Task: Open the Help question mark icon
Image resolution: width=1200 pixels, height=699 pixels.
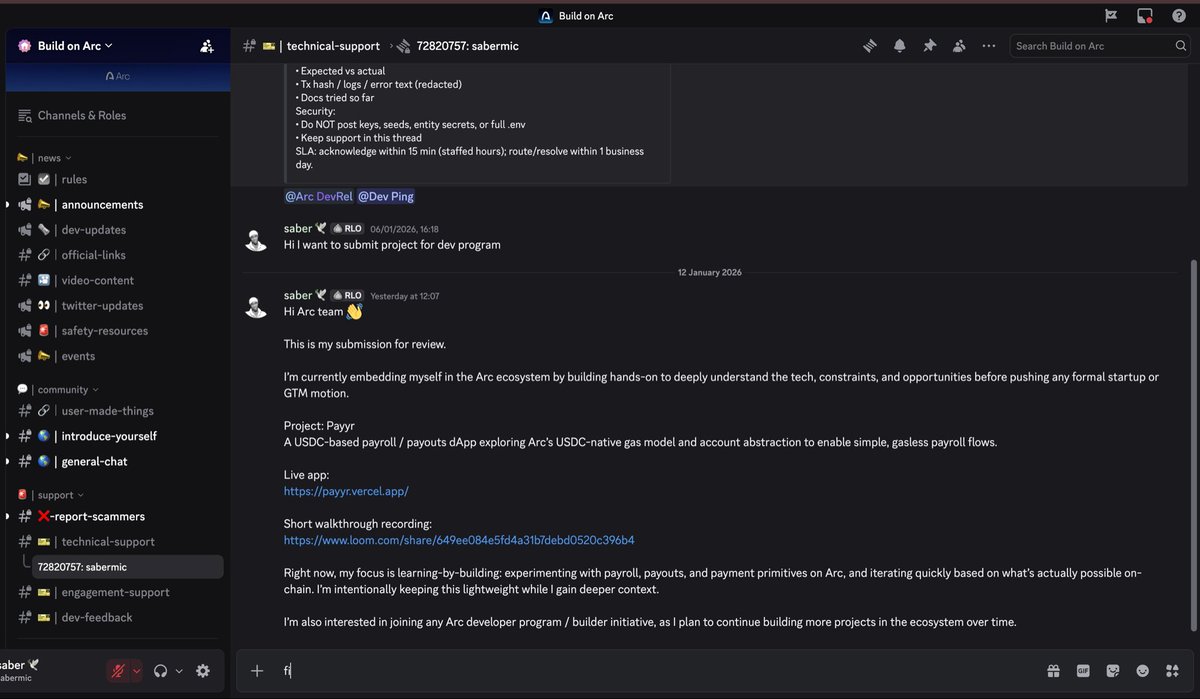Action: click(x=1179, y=16)
